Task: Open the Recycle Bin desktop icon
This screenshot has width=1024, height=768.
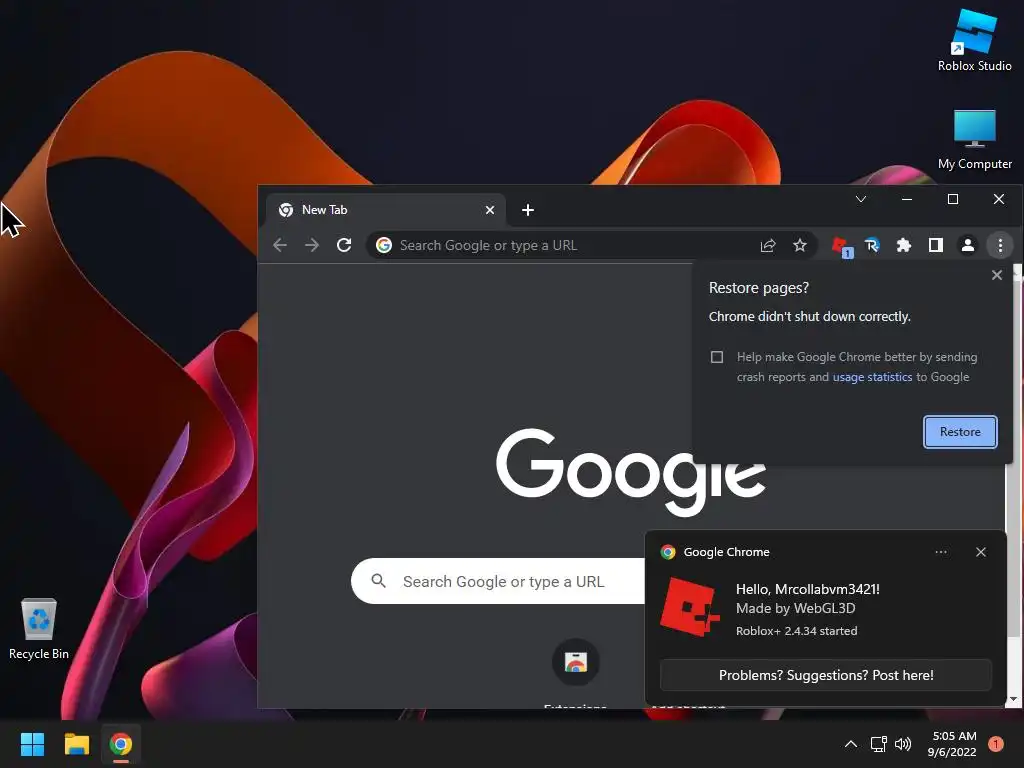Action: [39, 629]
